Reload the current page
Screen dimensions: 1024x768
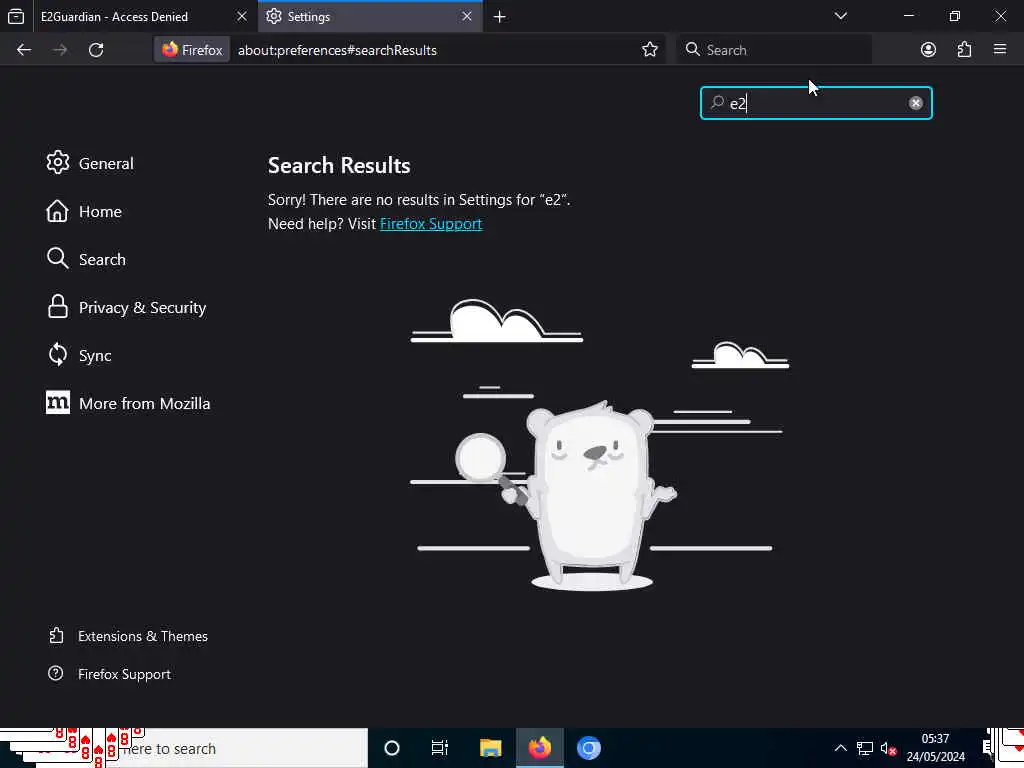tap(96, 50)
